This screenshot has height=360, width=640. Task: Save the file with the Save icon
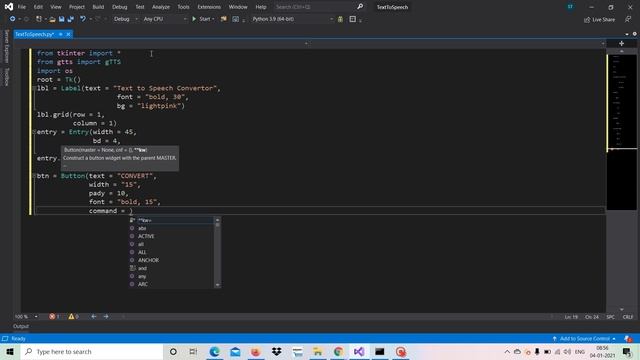(62, 19)
